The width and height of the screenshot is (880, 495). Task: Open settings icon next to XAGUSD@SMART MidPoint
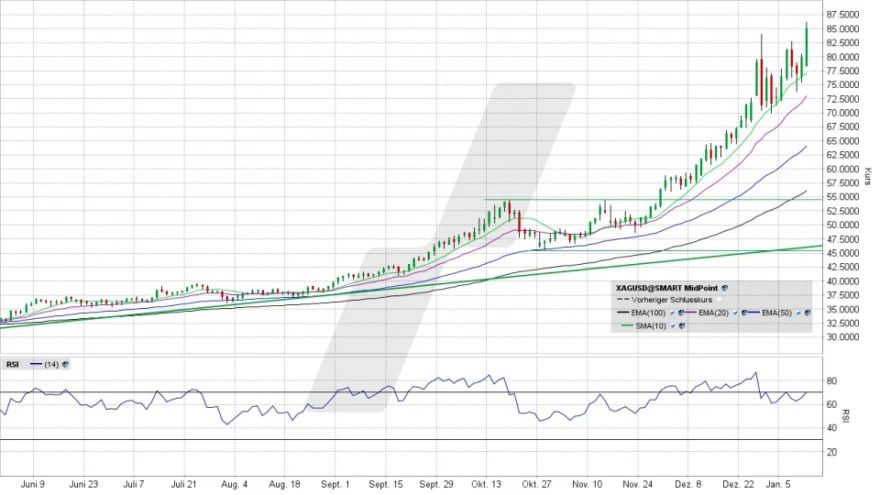[x=725, y=287]
